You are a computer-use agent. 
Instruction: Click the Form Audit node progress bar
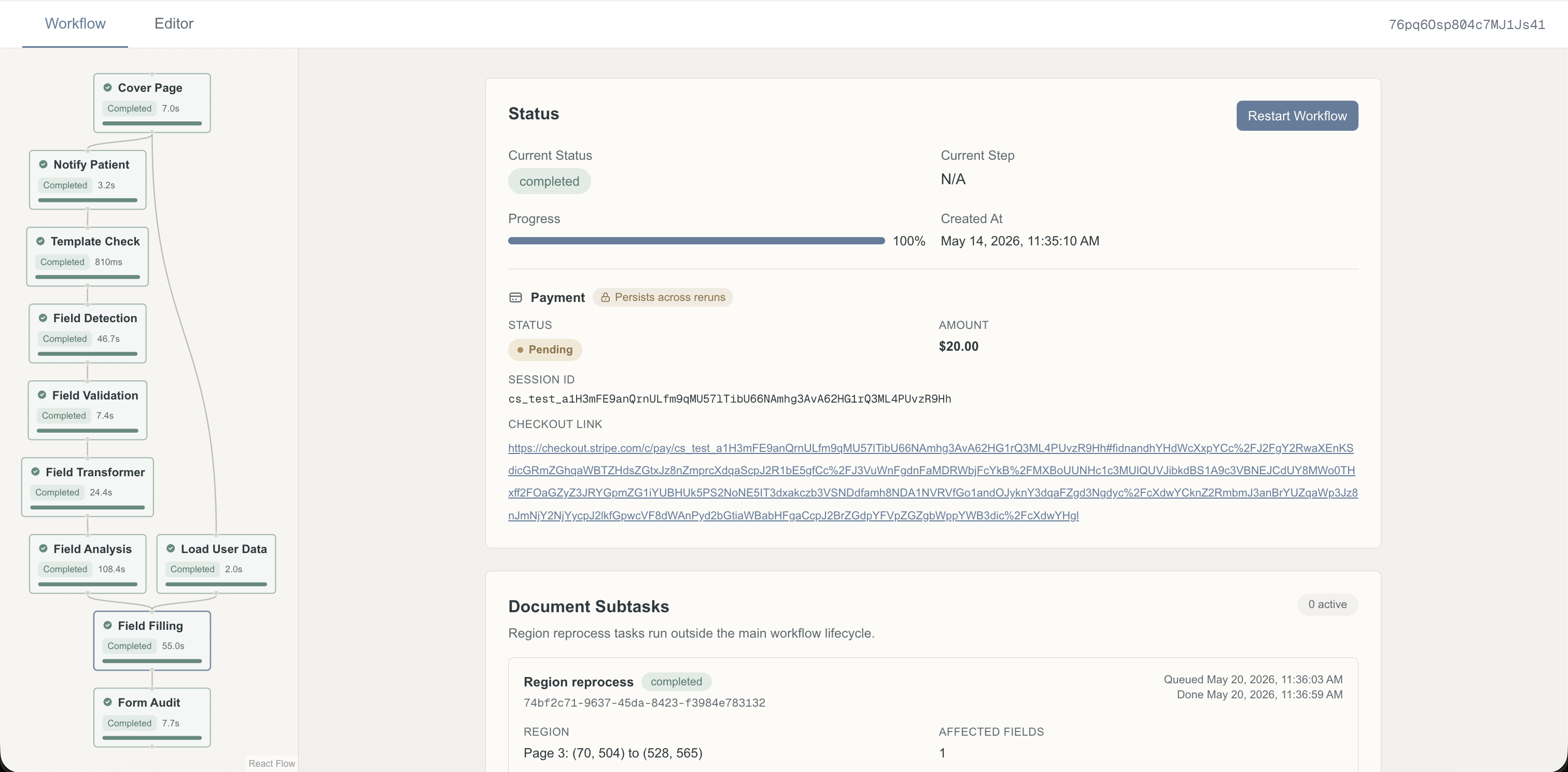click(152, 738)
